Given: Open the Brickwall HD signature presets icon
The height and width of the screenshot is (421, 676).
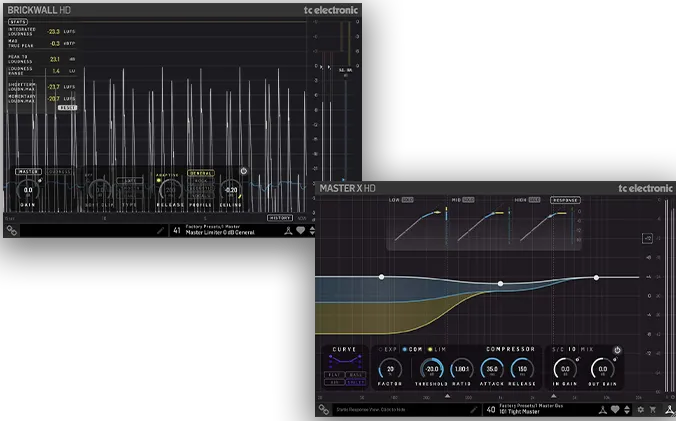Looking at the screenshot, I should pos(288,231).
